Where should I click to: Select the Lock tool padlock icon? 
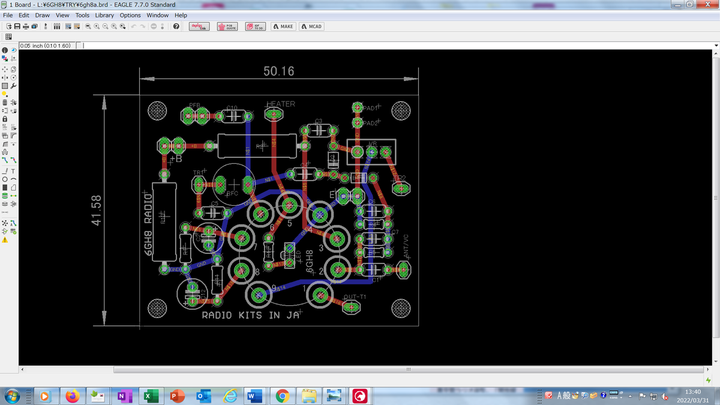coord(5,119)
